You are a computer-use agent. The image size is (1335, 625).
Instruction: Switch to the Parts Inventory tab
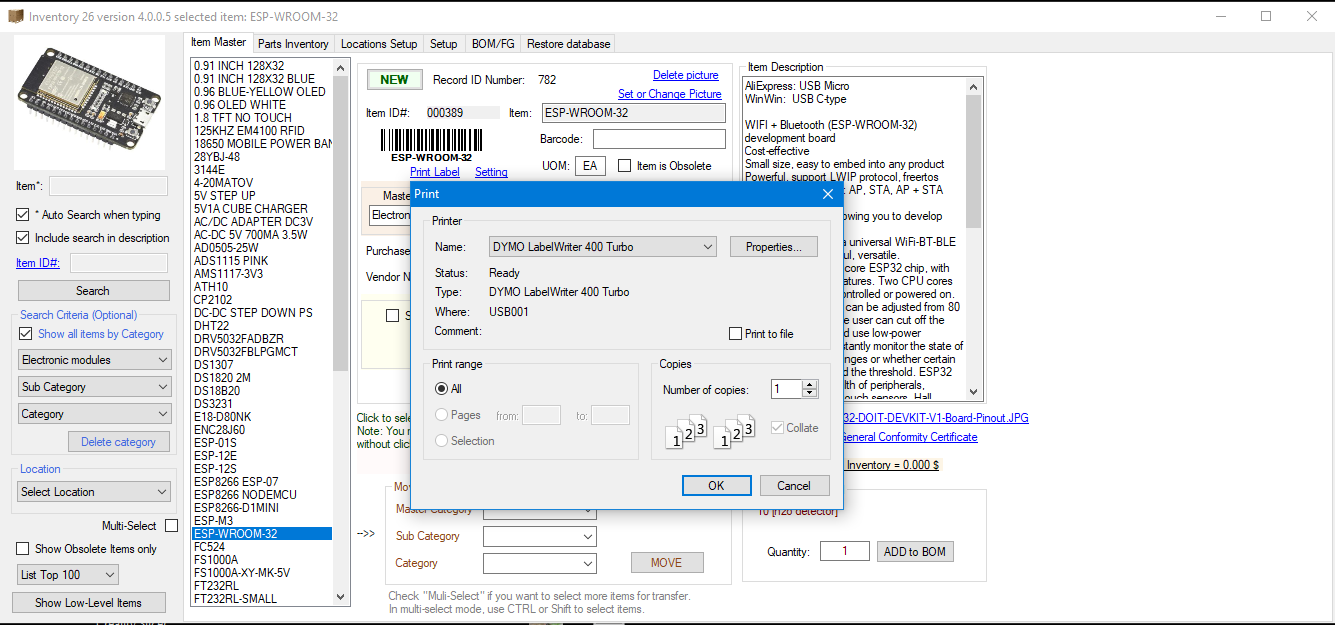click(293, 44)
